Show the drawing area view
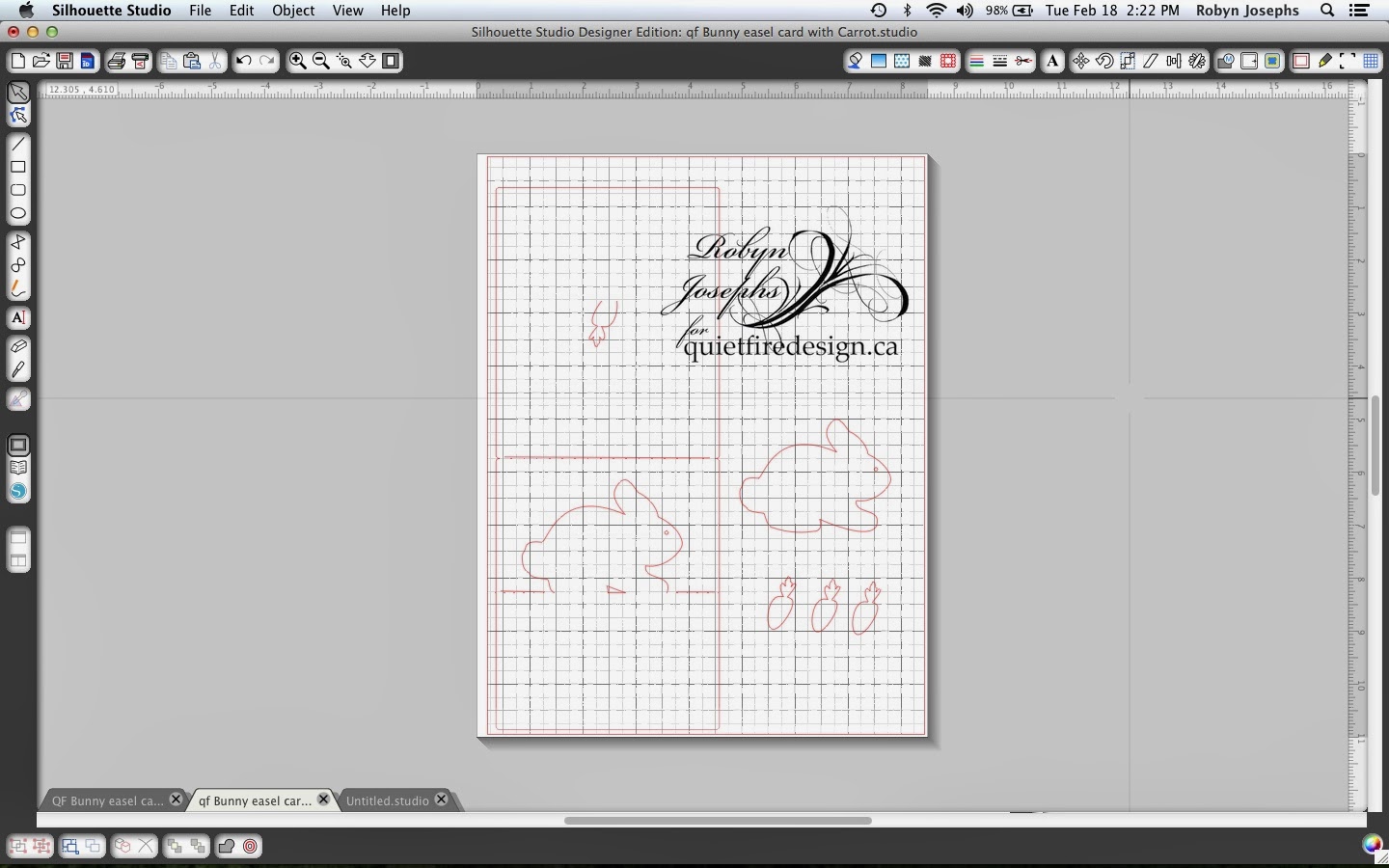This screenshot has height=868, width=1389. [18, 446]
